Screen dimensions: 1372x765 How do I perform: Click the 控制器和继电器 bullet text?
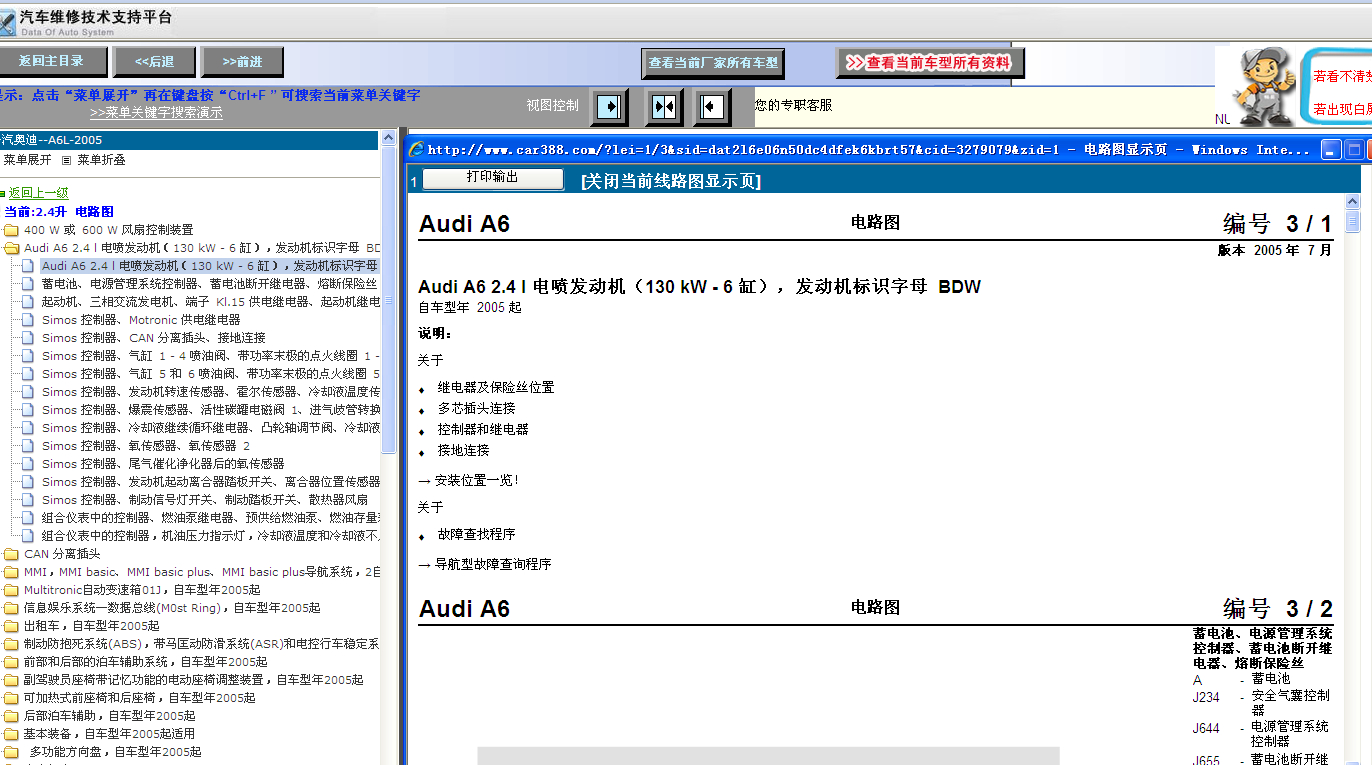coord(483,430)
